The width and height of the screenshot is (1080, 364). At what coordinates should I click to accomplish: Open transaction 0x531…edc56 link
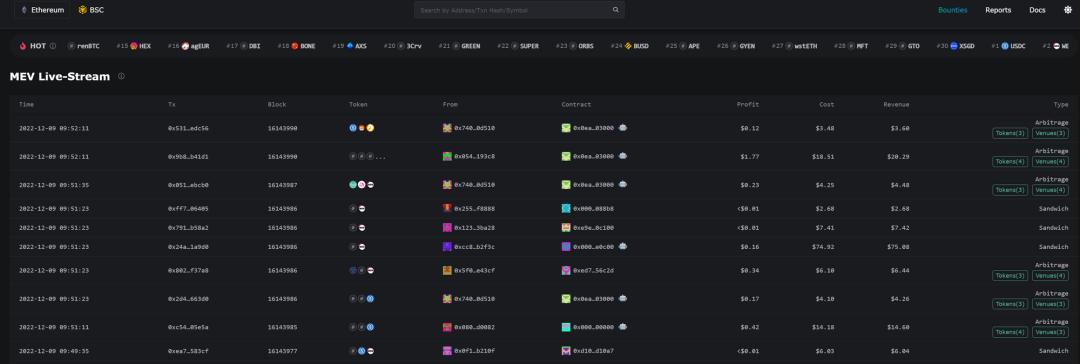pyautogui.click(x=188, y=128)
